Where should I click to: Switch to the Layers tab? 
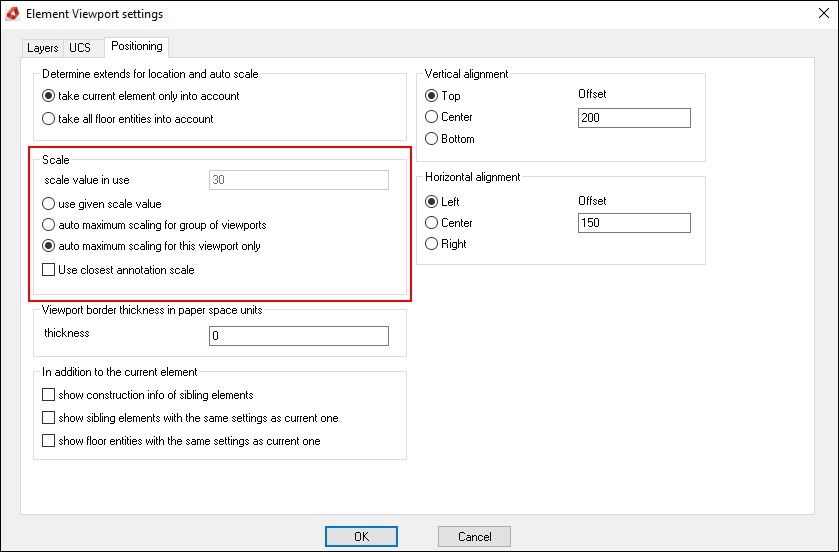[42, 48]
